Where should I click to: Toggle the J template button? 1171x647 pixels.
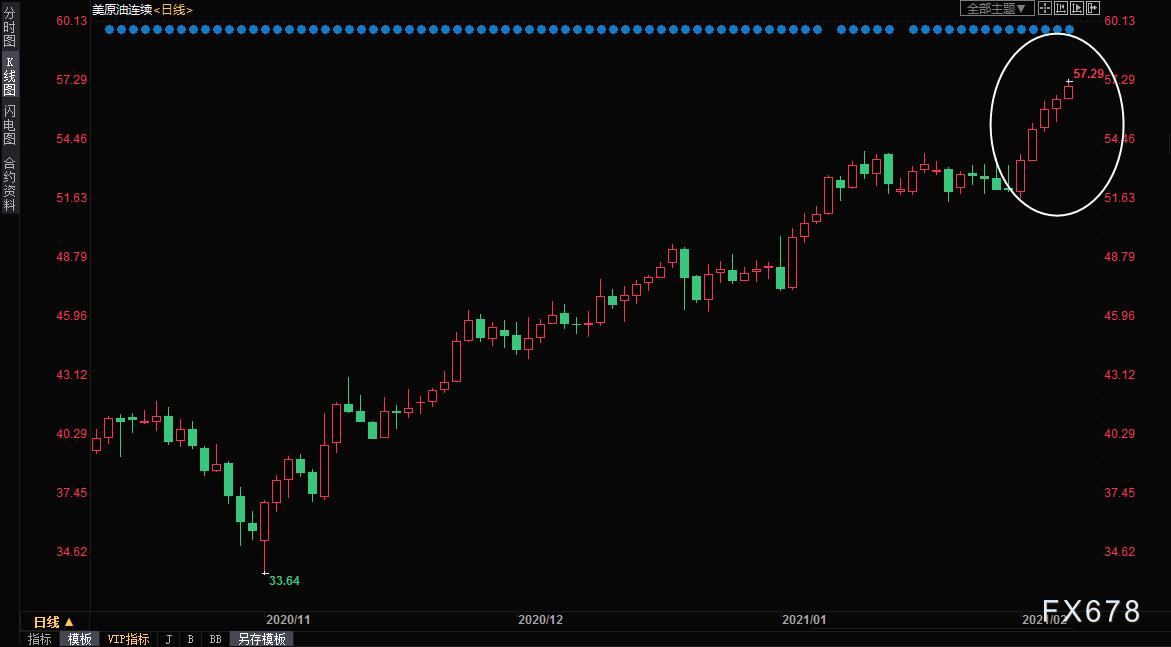pyautogui.click(x=168, y=640)
